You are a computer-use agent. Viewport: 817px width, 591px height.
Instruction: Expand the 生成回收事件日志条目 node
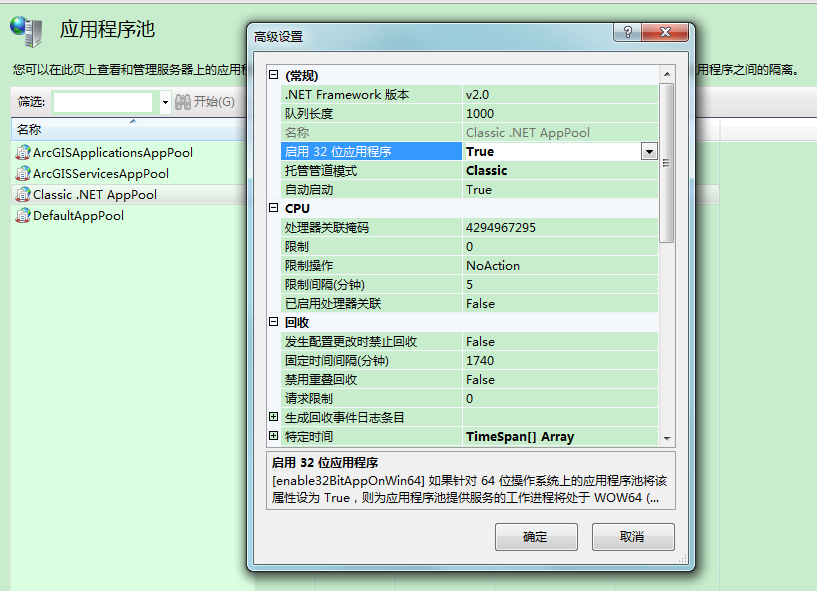pyautogui.click(x=274, y=418)
